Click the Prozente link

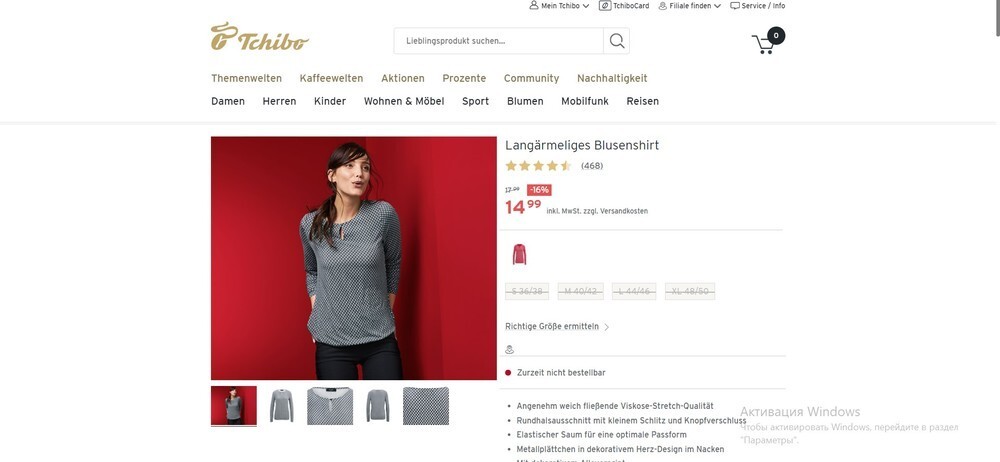(x=464, y=78)
